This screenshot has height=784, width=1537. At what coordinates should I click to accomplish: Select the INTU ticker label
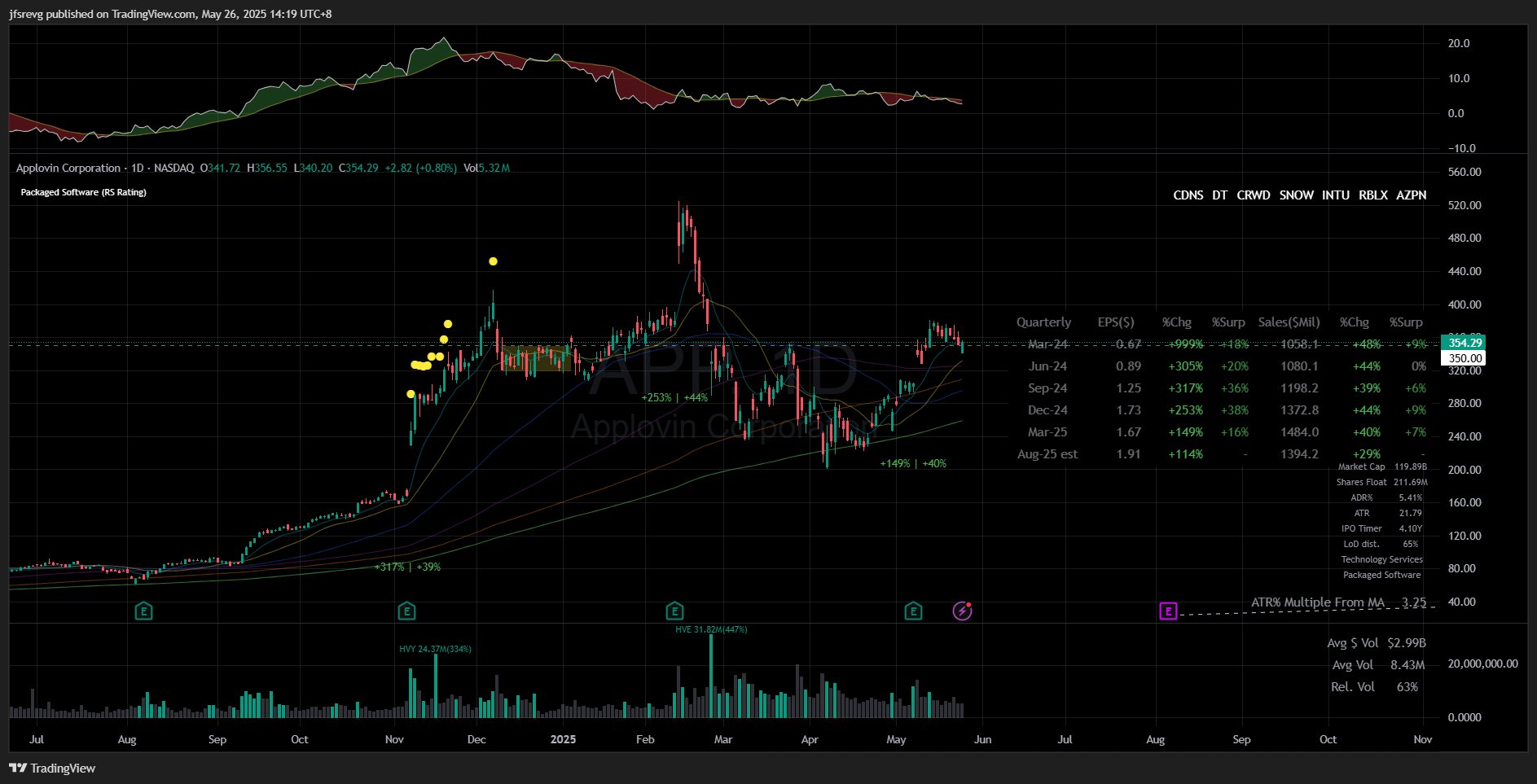point(1336,195)
